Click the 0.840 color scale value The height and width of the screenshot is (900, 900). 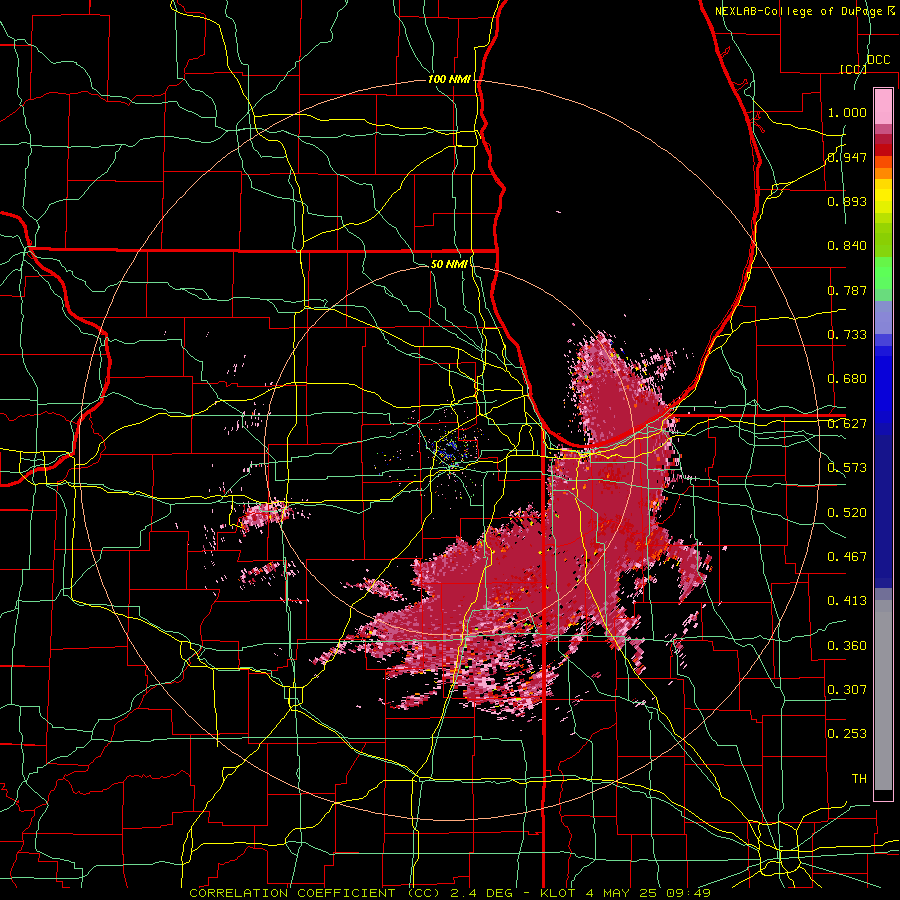tap(847, 246)
